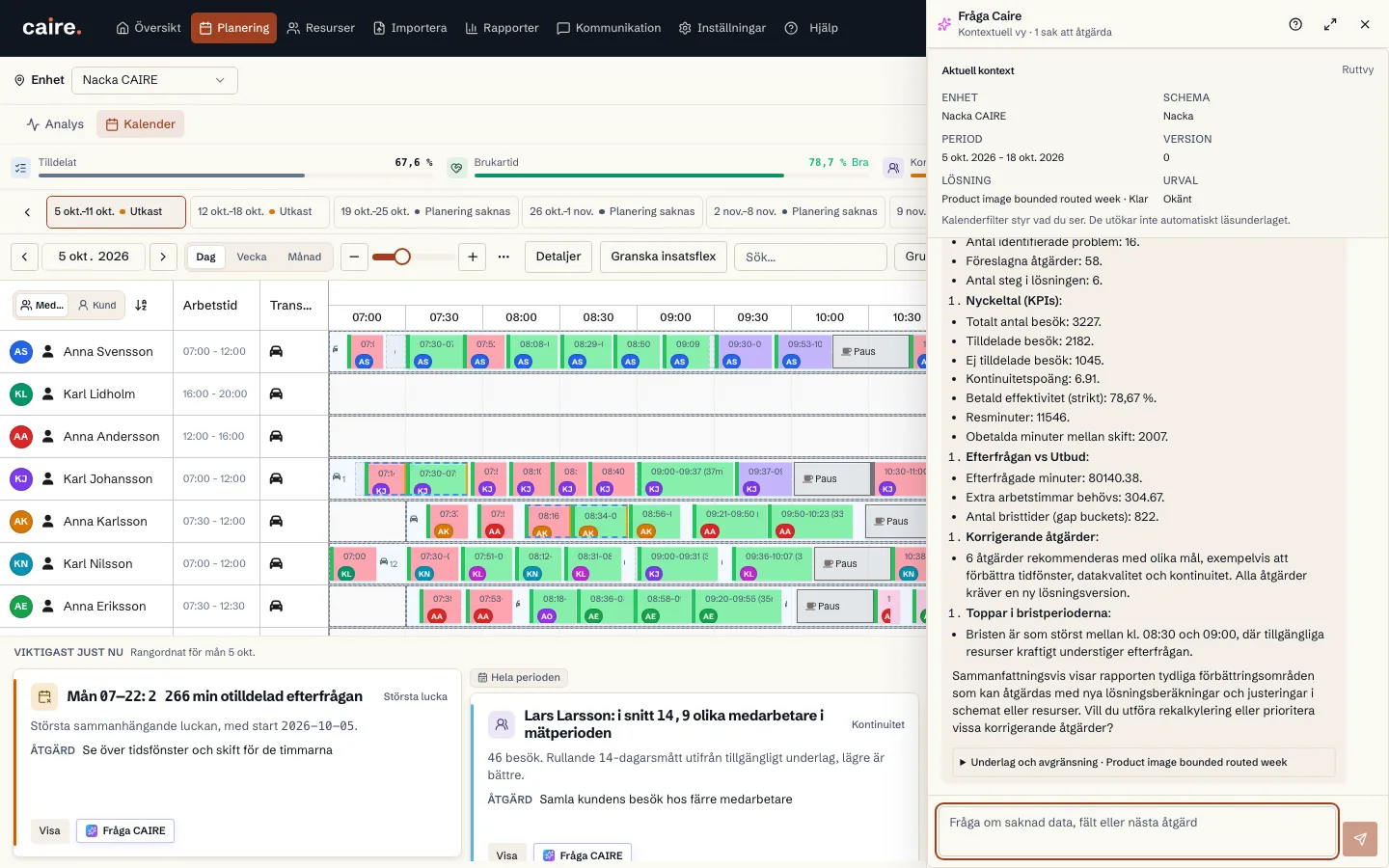Focus the Sök search field

810,258
